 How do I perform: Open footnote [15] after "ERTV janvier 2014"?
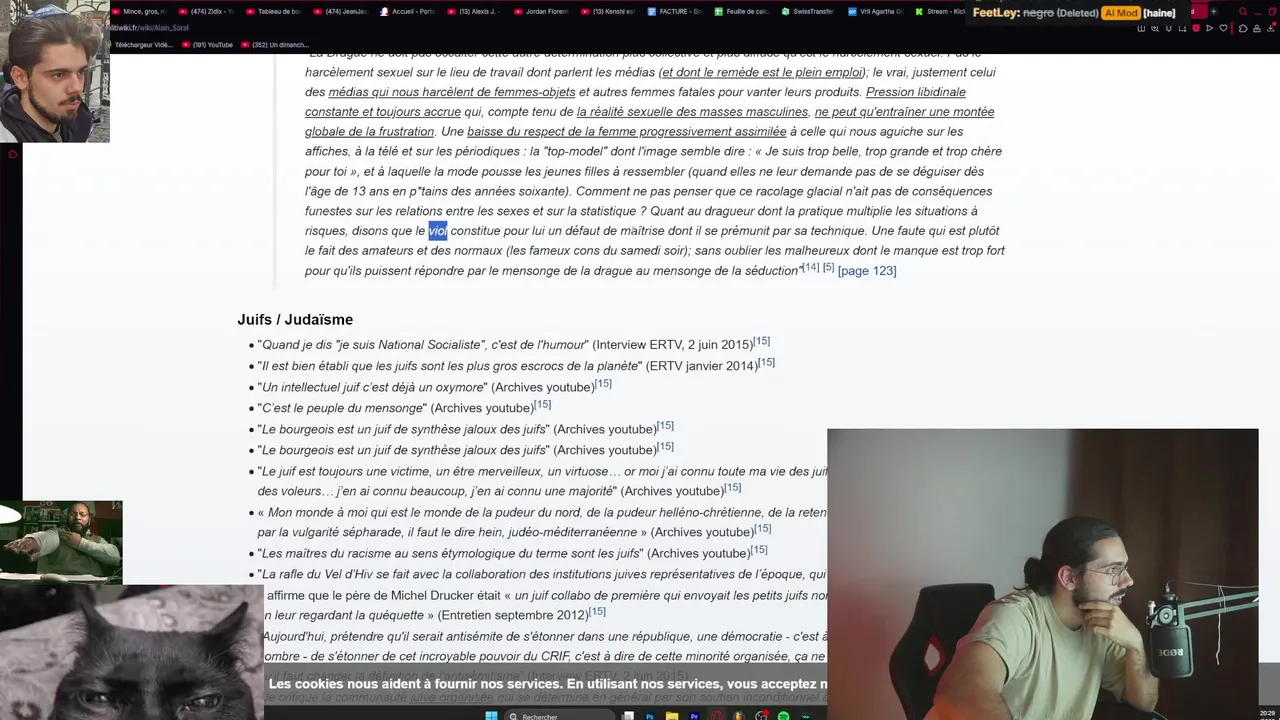tap(766, 362)
